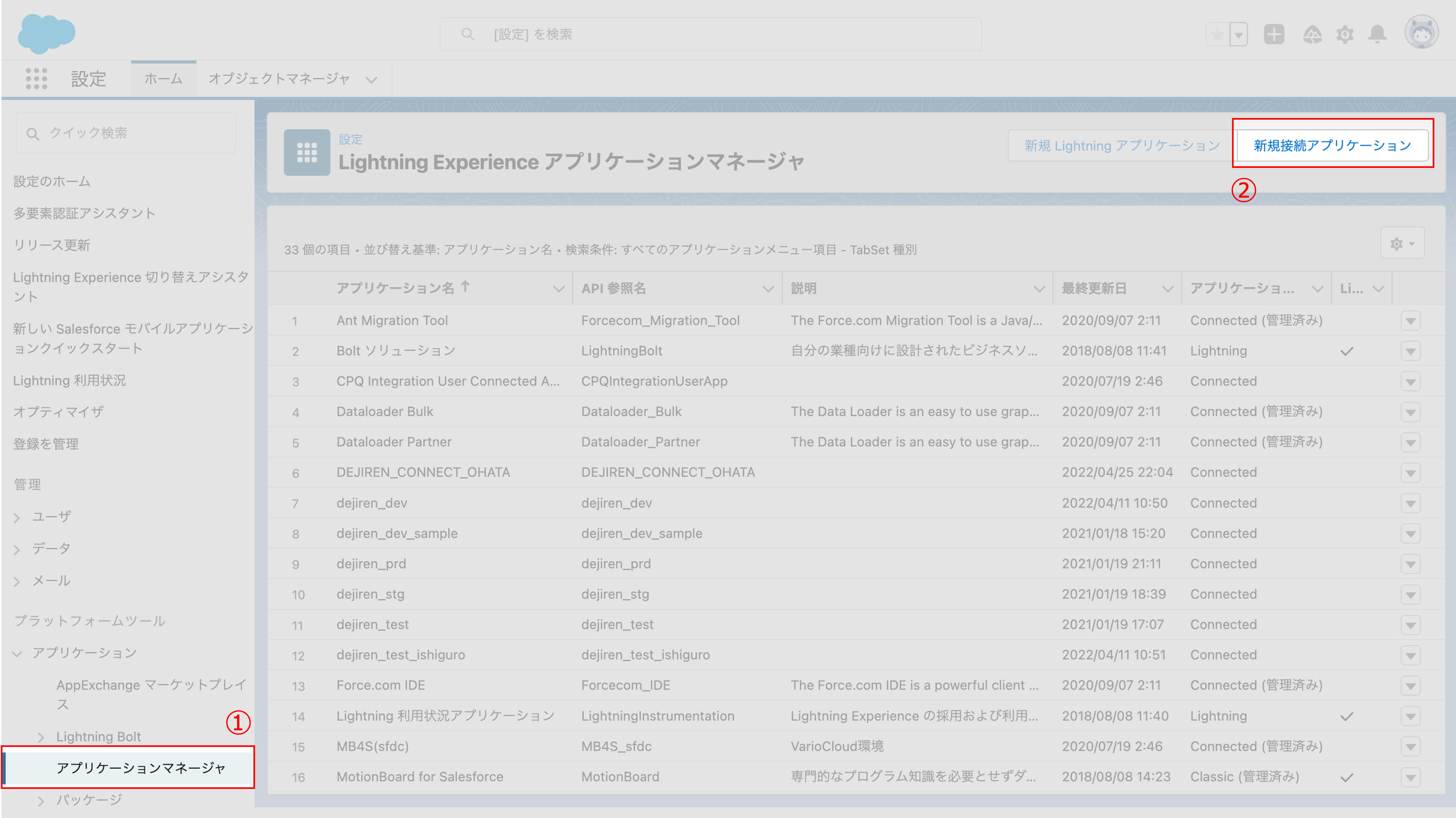Screen dimensions: 1456x818
Task: Expand the データ sidebar section
Action: click(x=17, y=549)
